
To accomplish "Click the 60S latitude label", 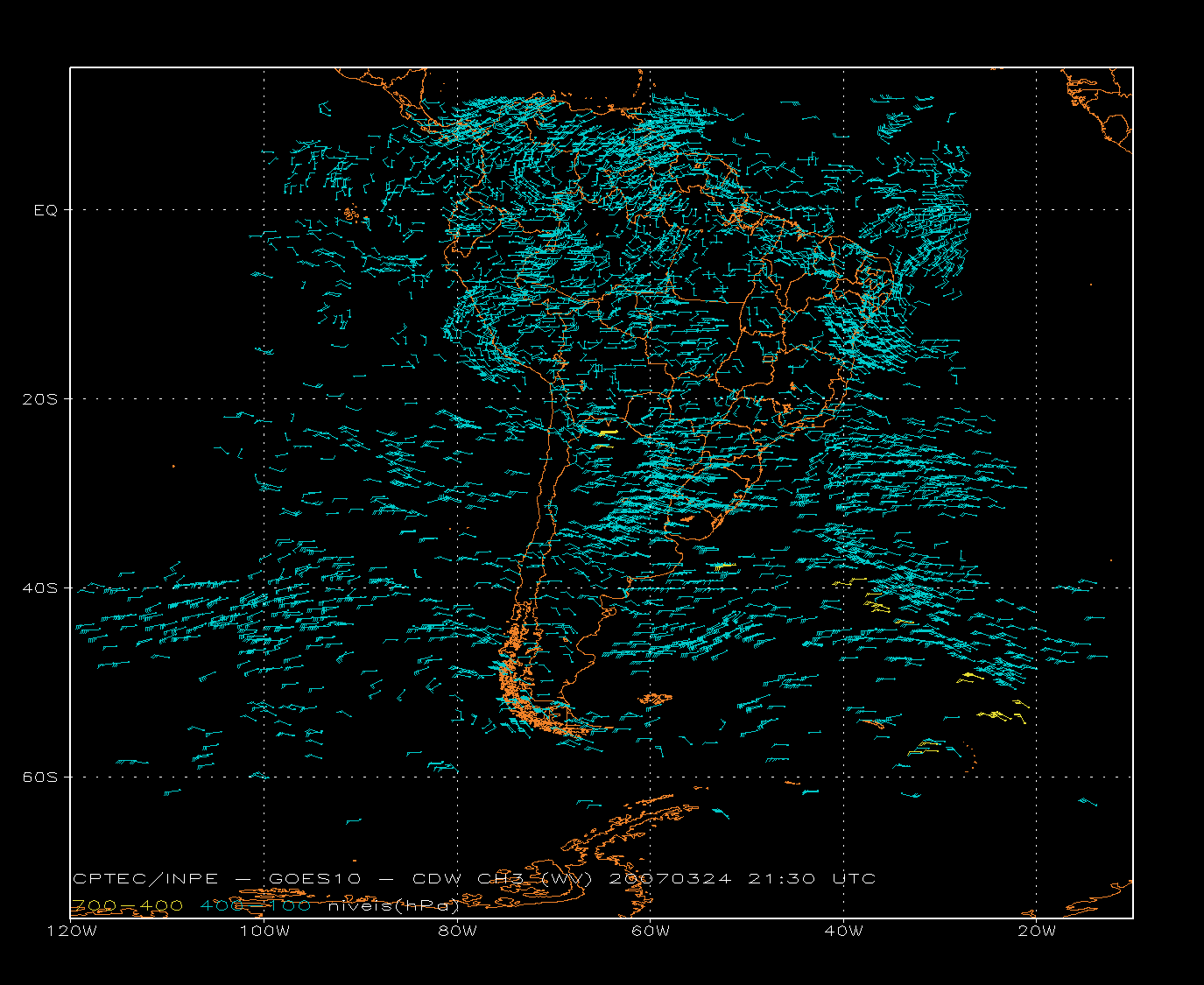I will (39, 777).
